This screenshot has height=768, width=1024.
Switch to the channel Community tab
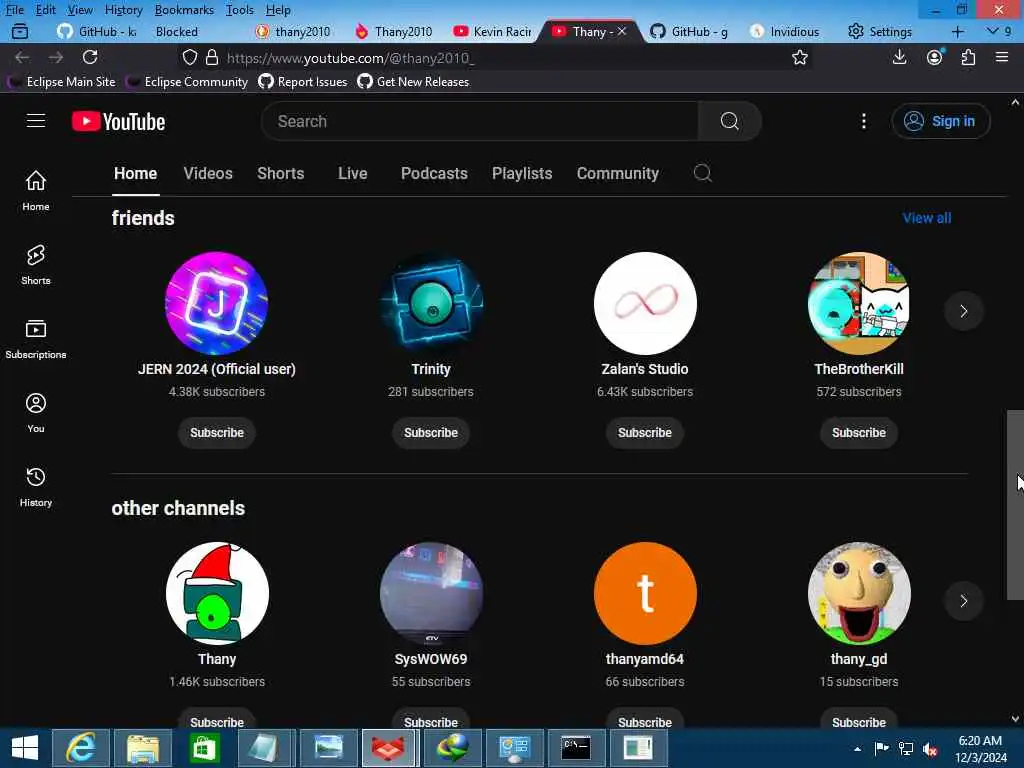click(x=618, y=174)
